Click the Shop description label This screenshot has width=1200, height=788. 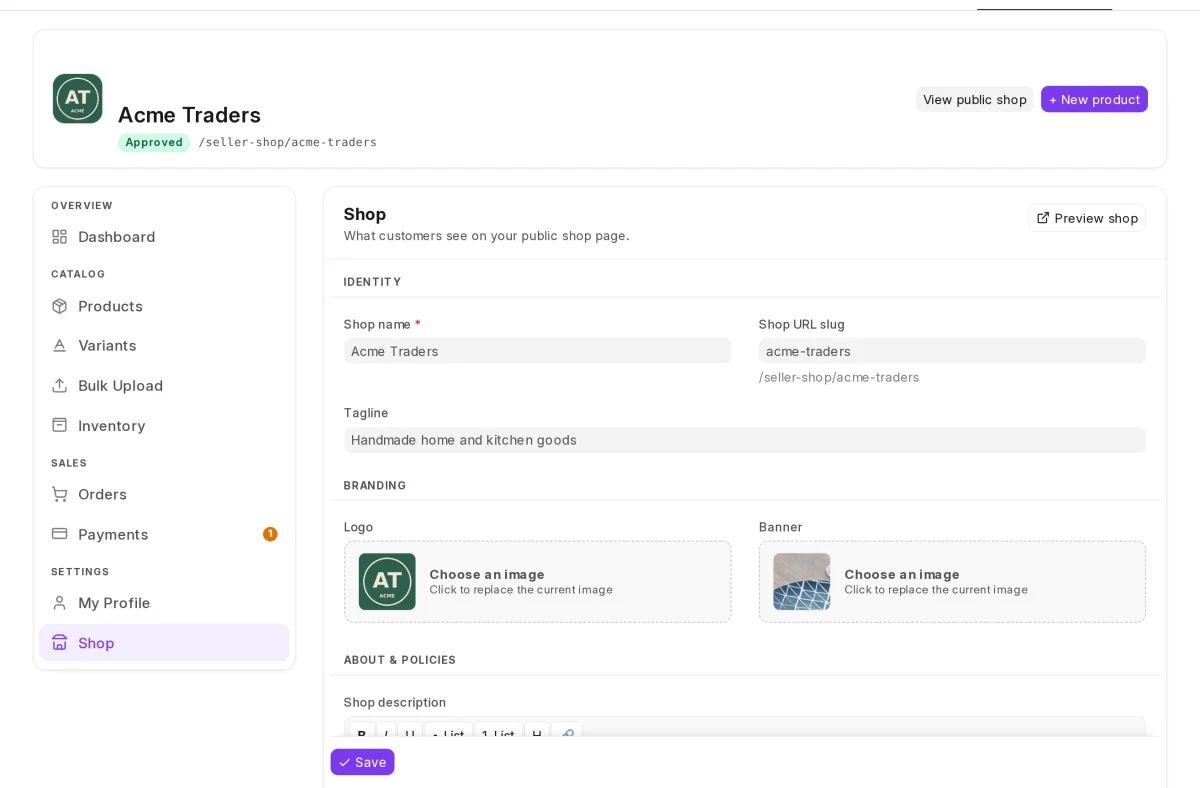click(x=395, y=702)
